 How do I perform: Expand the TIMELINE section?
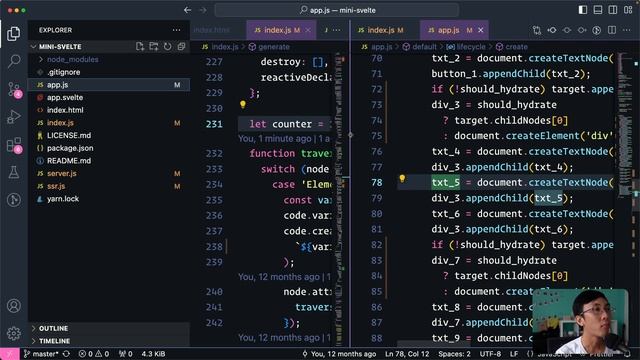click(x=54, y=341)
